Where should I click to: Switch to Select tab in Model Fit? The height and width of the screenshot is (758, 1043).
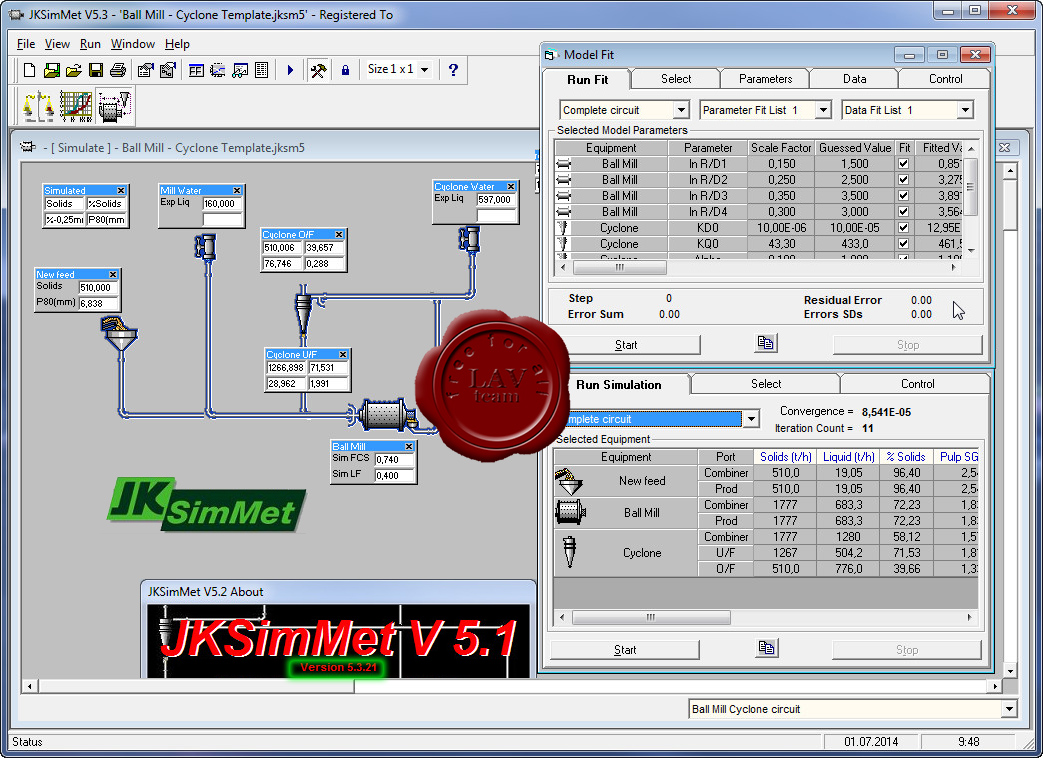click(676, 79)
